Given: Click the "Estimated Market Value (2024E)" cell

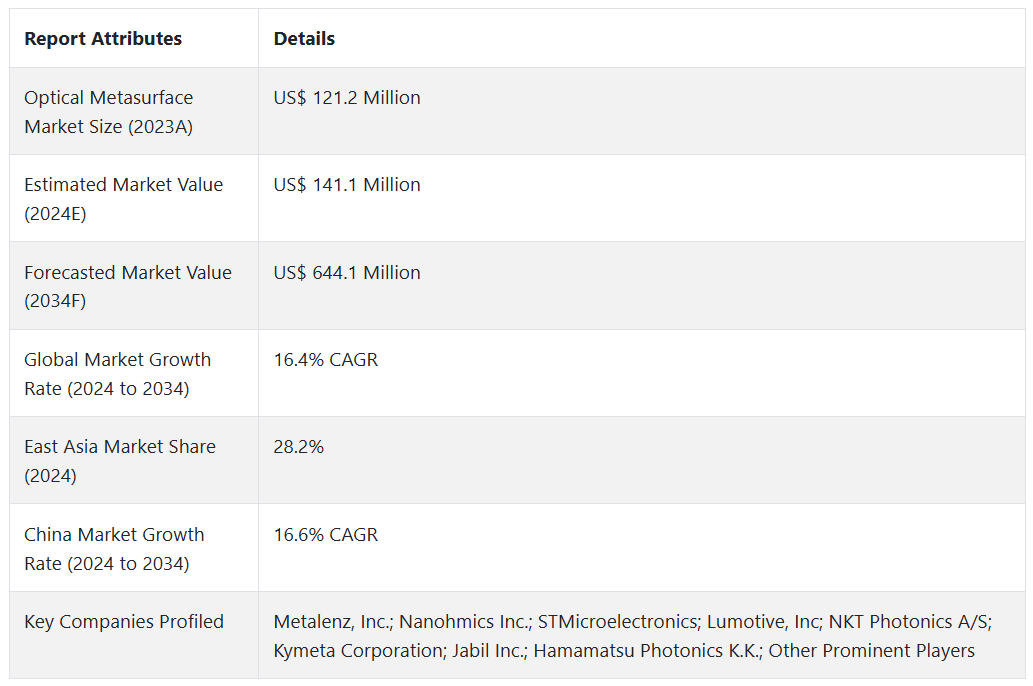Looking at the screenshot, I should pos(123,199).
